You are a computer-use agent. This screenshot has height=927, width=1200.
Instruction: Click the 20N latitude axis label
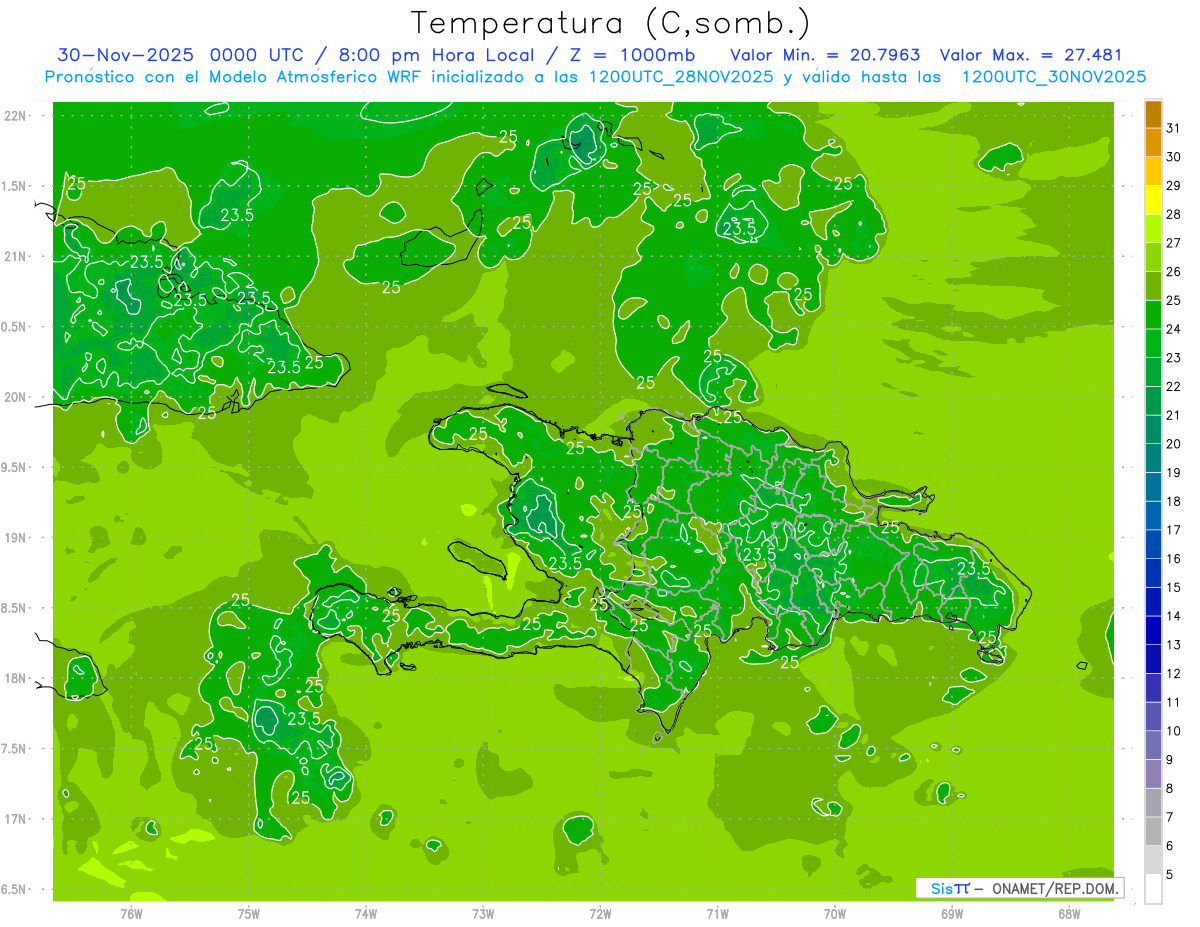(14, 397)
